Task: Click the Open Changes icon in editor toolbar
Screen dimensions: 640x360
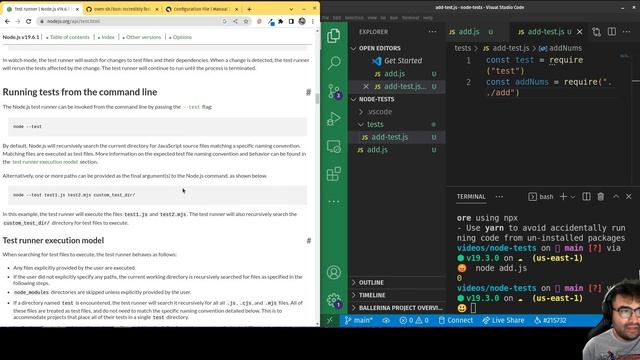Action: click(596, 32)
